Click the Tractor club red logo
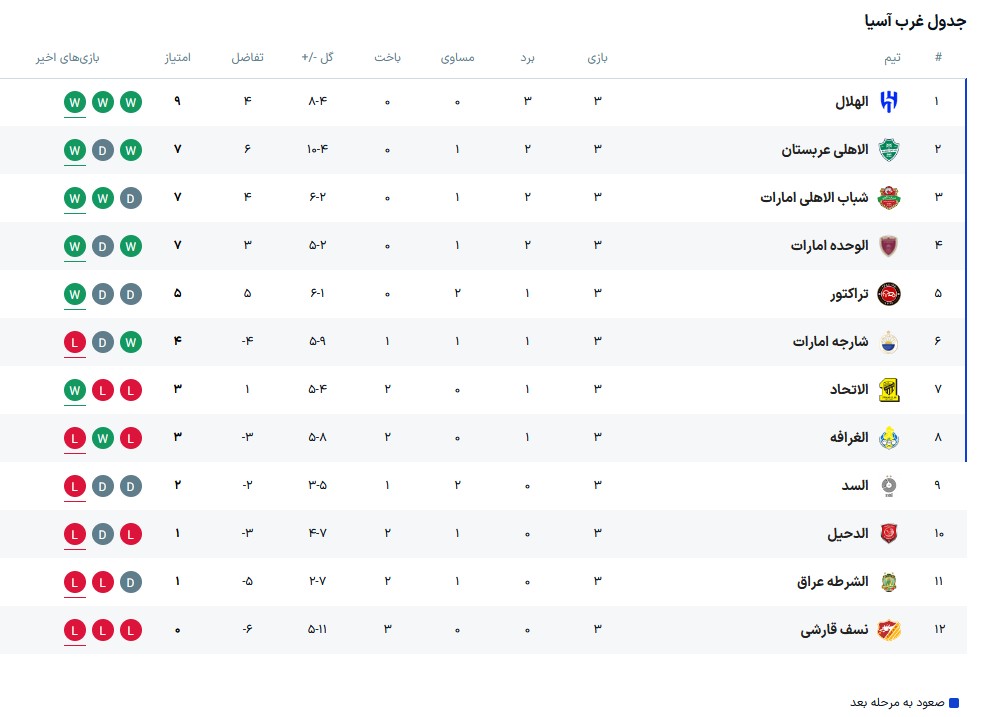 (x=889, y=294)
